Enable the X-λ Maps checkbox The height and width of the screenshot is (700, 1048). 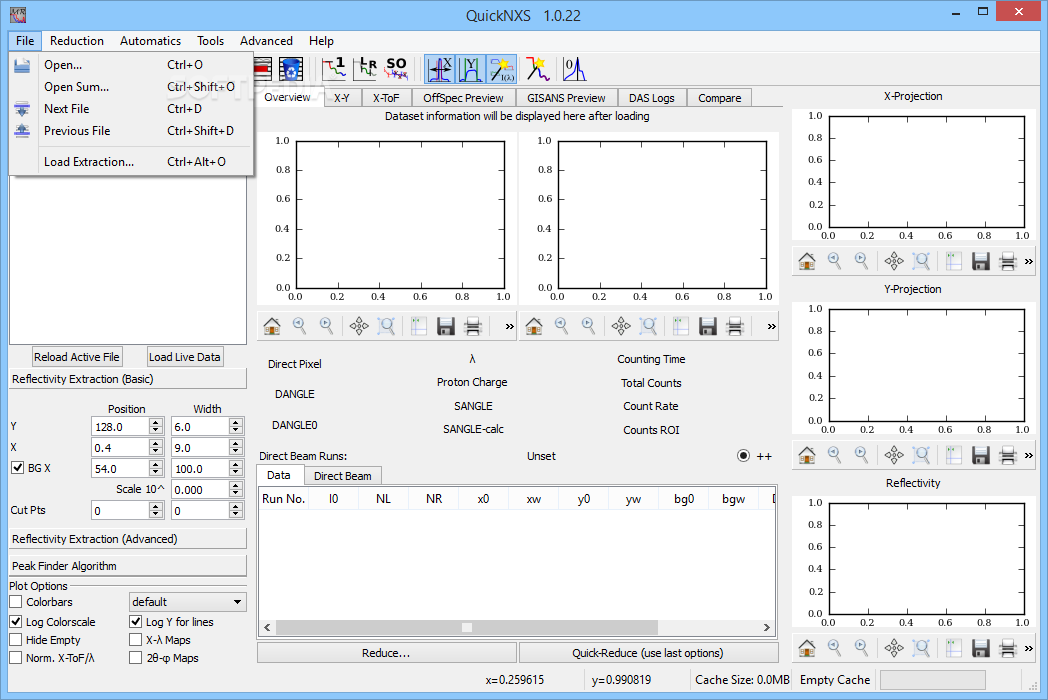136,640
